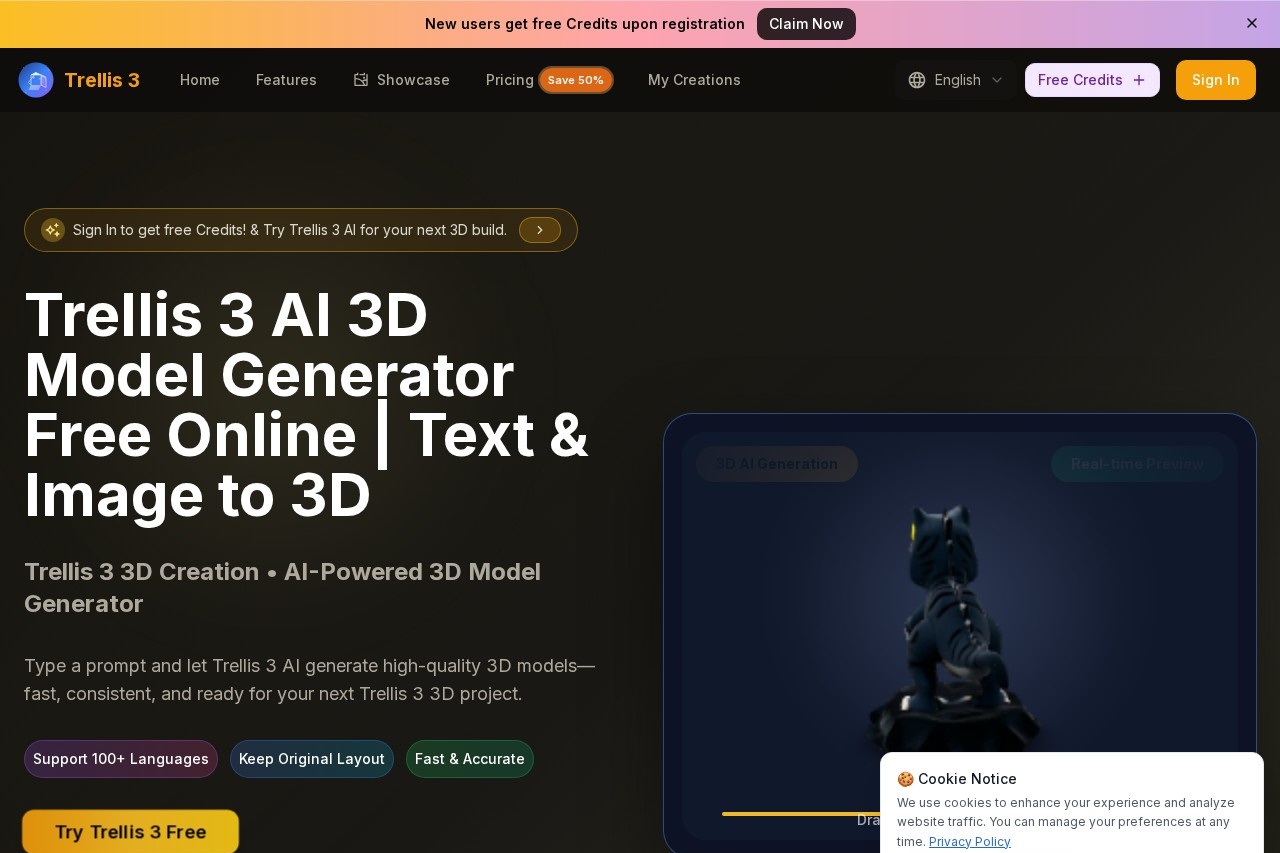Click the round arrow button in the Sign In banner
The width and height of the screenshot is (1280, 853).
[540, 230]
